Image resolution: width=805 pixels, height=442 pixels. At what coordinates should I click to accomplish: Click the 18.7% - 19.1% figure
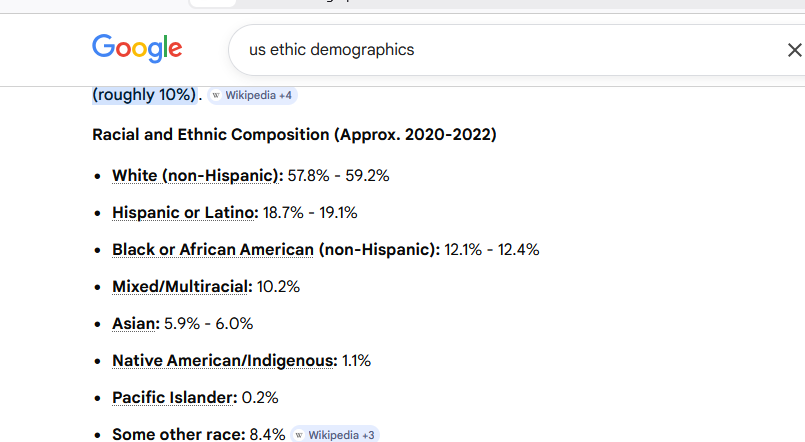point(310,212)
